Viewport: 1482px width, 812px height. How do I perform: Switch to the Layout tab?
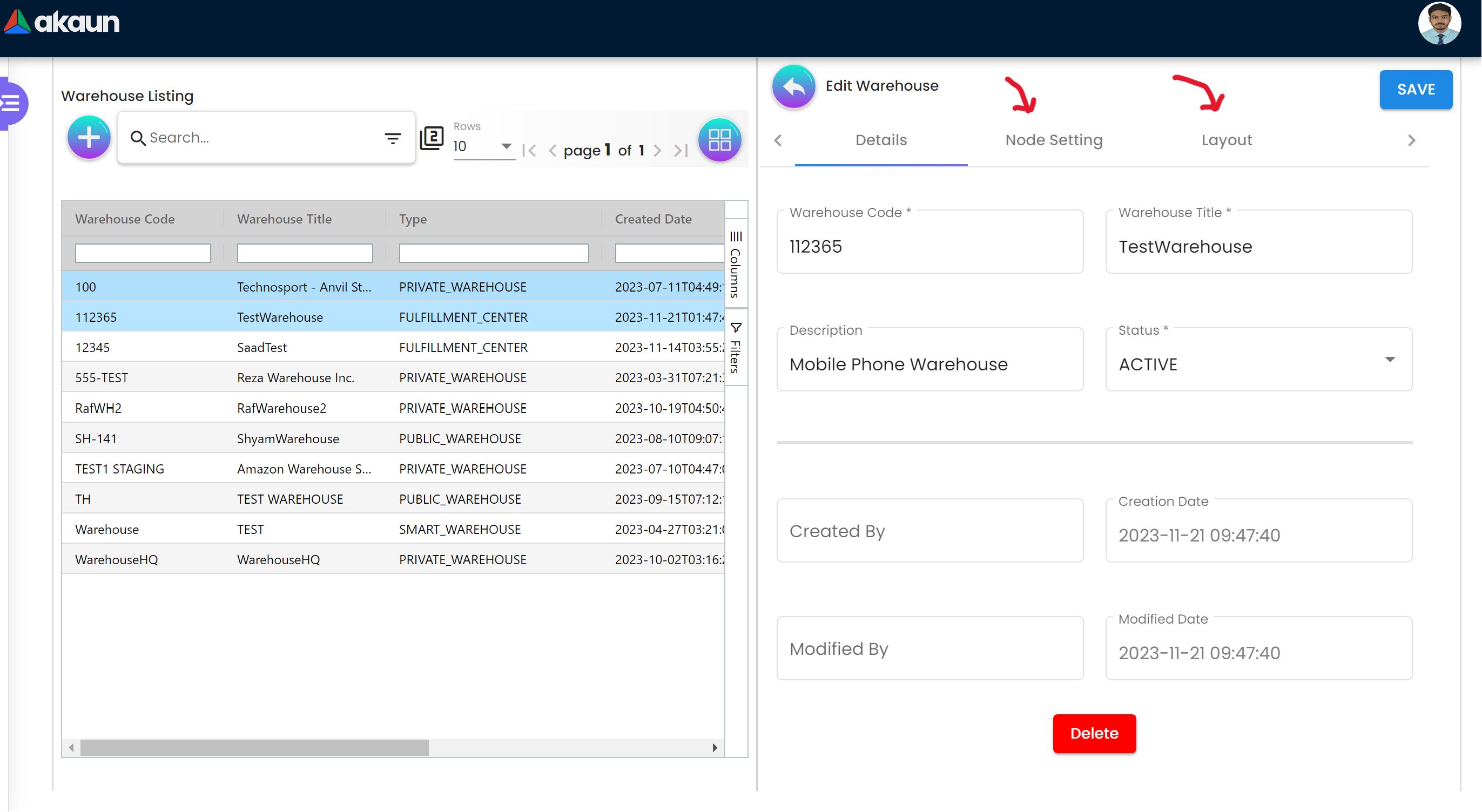pos(1226,140)
